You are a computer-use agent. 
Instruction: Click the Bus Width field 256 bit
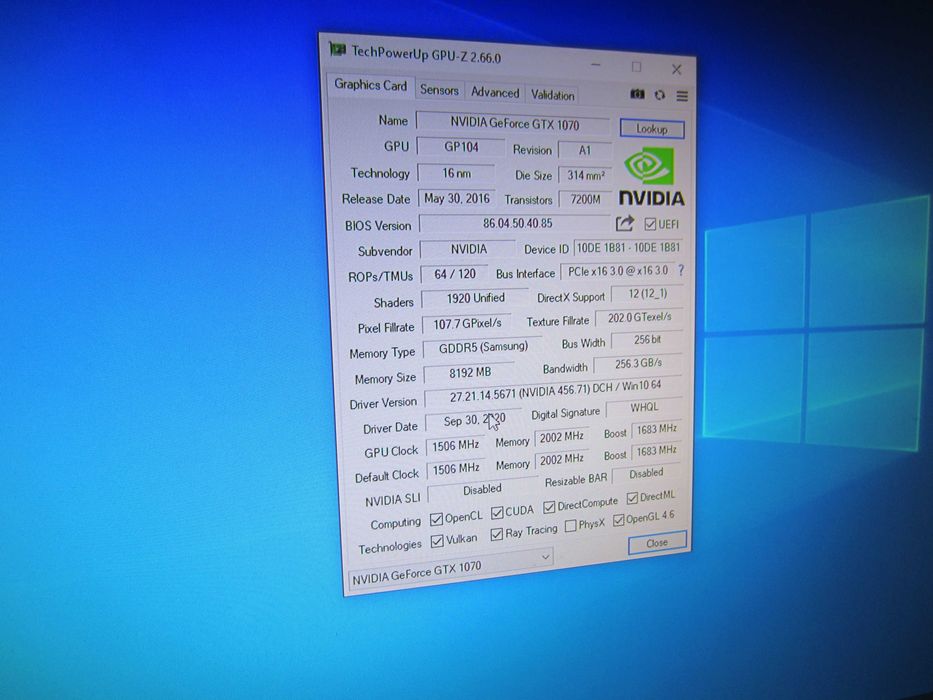[x=647, y=340]
